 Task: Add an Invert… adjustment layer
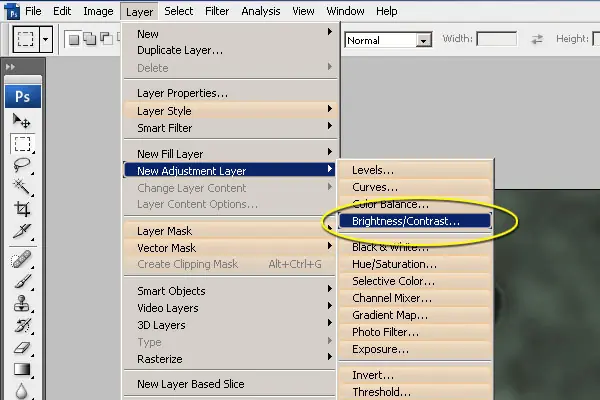tap(416, 375)
